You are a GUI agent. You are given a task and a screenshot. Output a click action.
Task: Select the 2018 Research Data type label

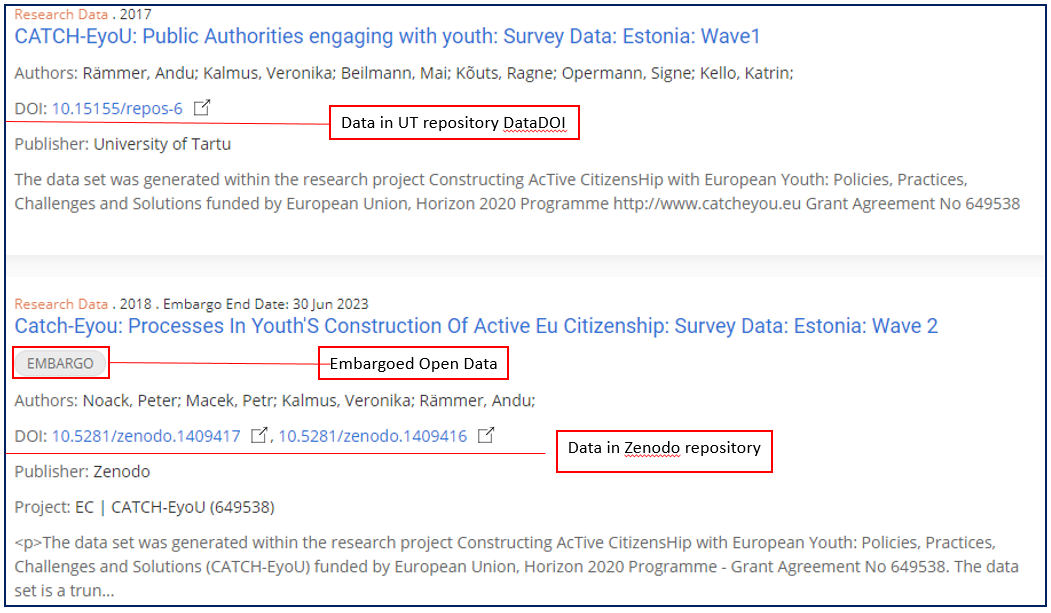[x=60, y=304]
